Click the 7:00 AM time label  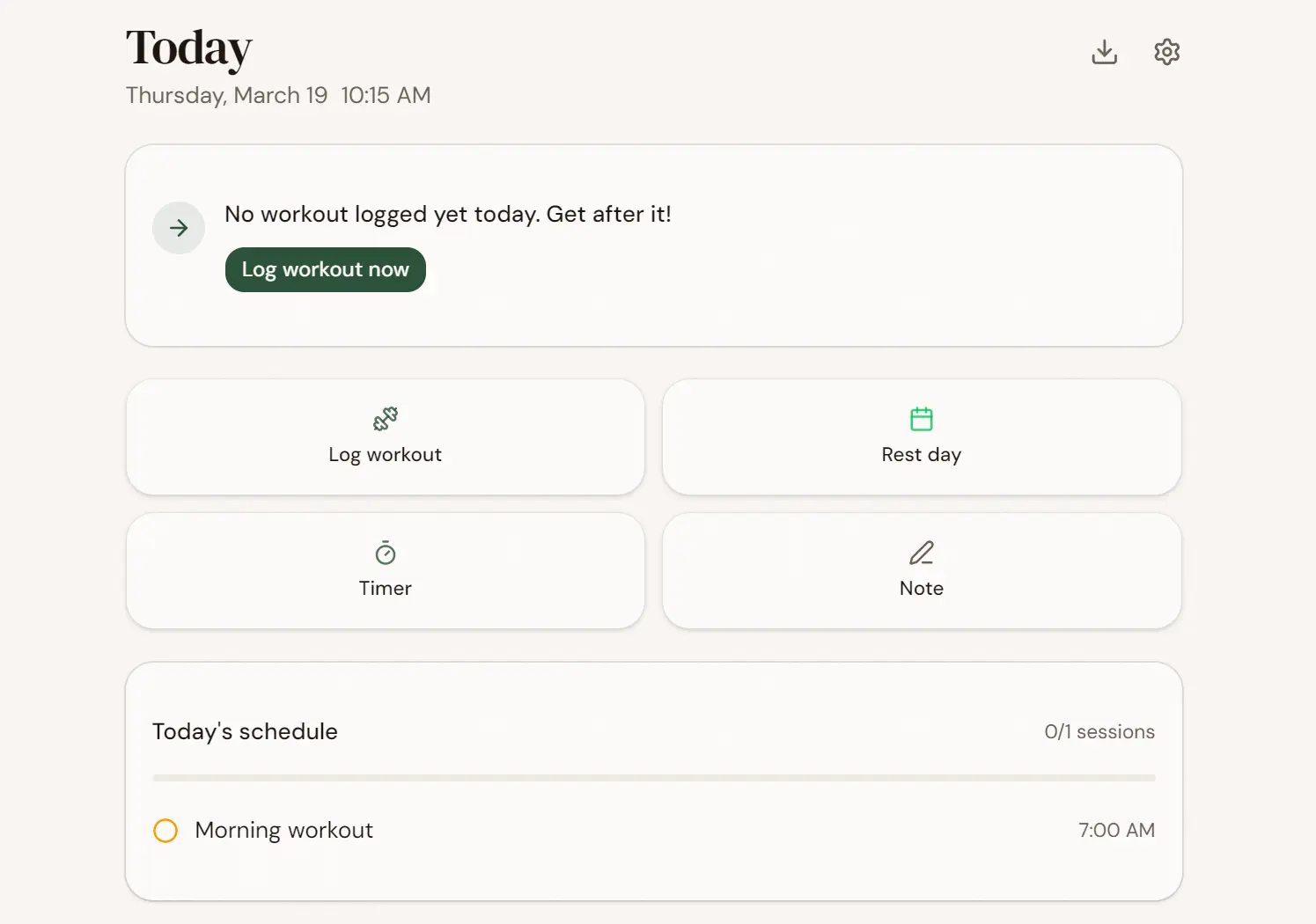pyautogui.click(x=1117, y=830)
